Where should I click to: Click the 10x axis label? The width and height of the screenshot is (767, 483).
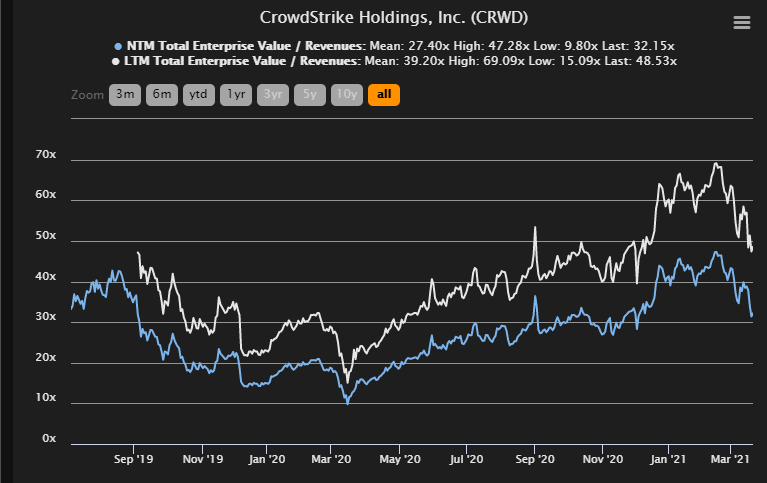[x=45, y=397]
